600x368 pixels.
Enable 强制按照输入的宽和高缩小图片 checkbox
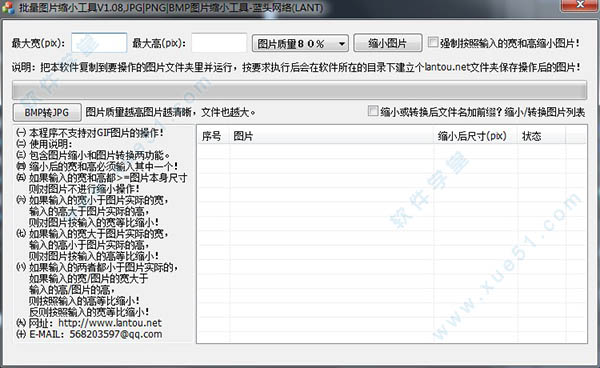pyautogui.click(x=433, y=42)
